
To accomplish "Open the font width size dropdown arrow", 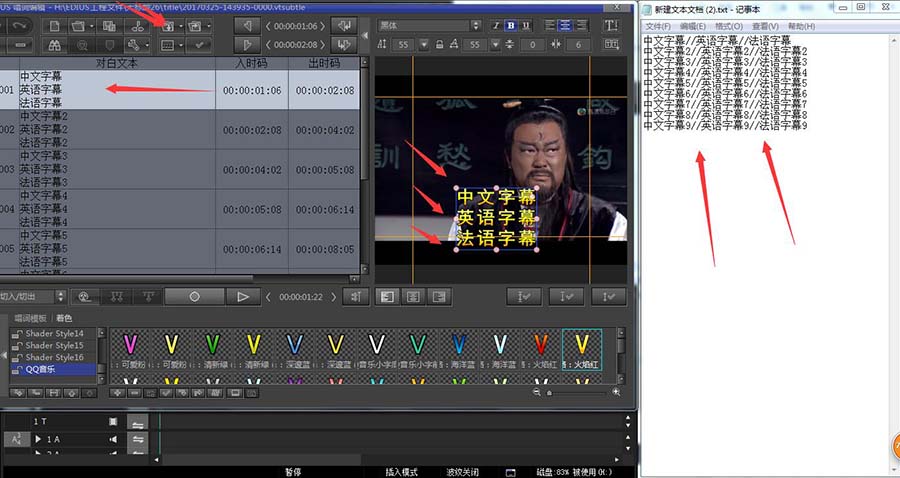I will tap(495, 44).
